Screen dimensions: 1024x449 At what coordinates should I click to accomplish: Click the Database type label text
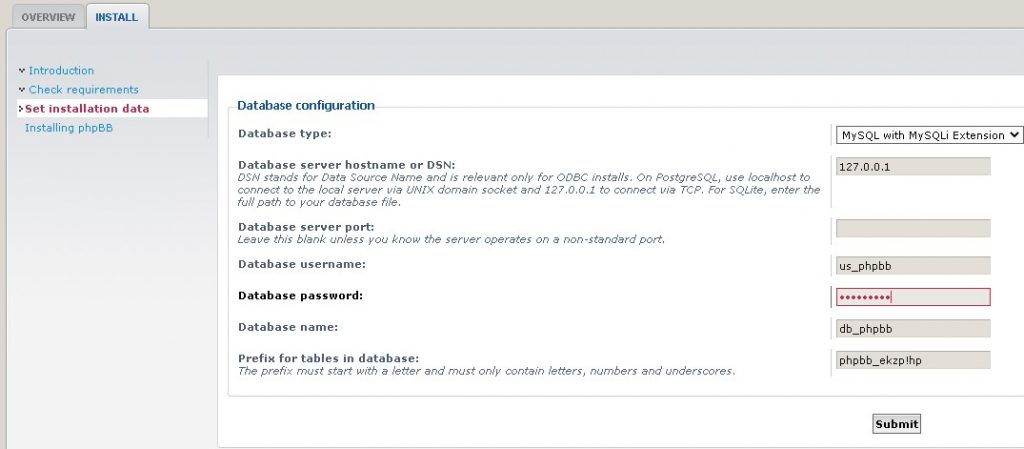pyautogui.click(x=284, y=133)
